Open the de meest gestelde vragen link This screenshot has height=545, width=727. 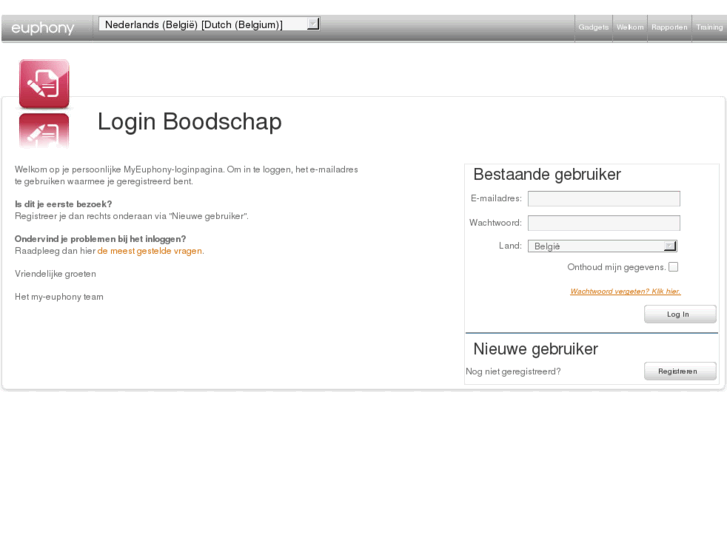coord(150,251)
